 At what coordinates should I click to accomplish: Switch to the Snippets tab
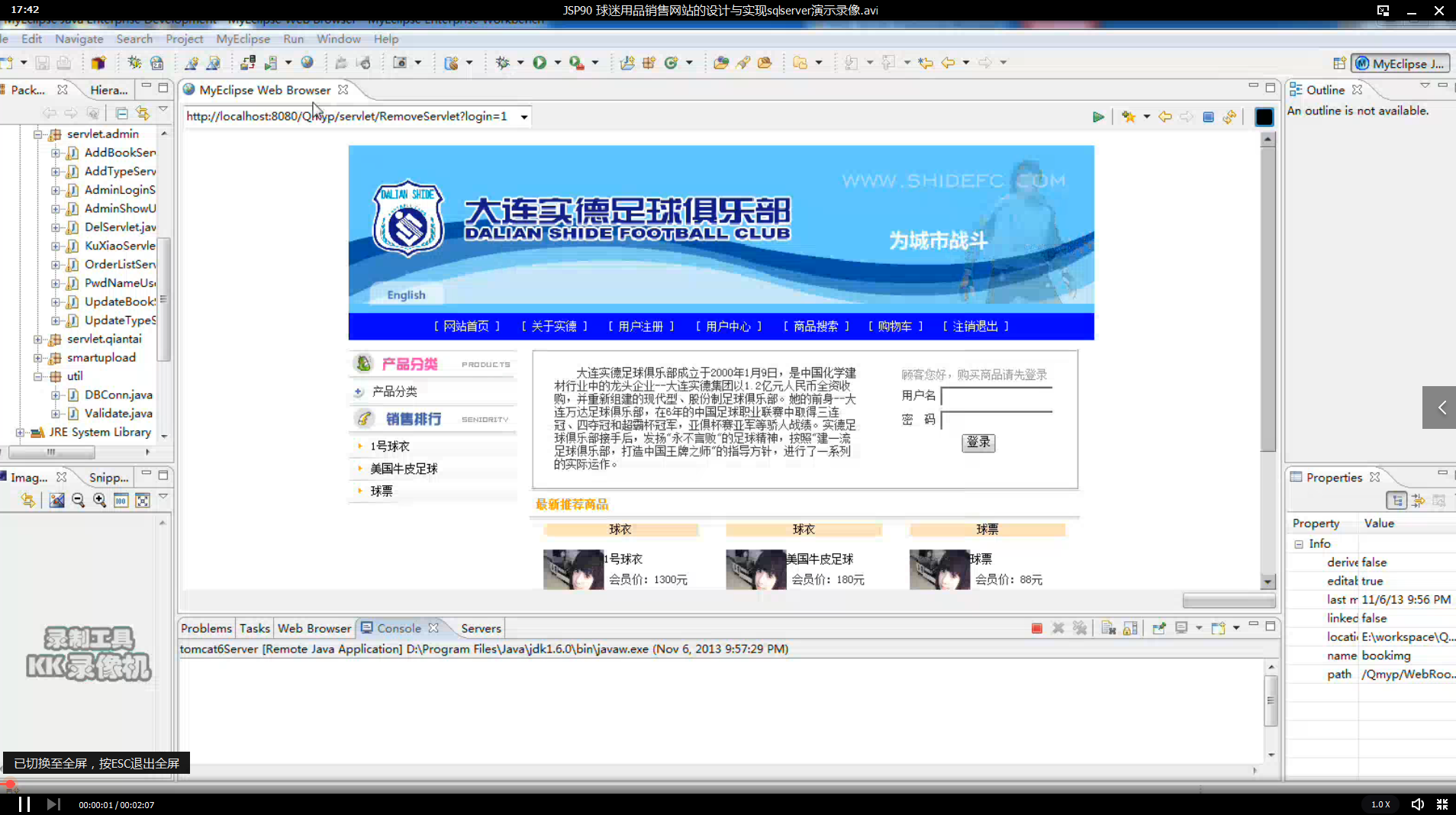click(x=109, y=478)
